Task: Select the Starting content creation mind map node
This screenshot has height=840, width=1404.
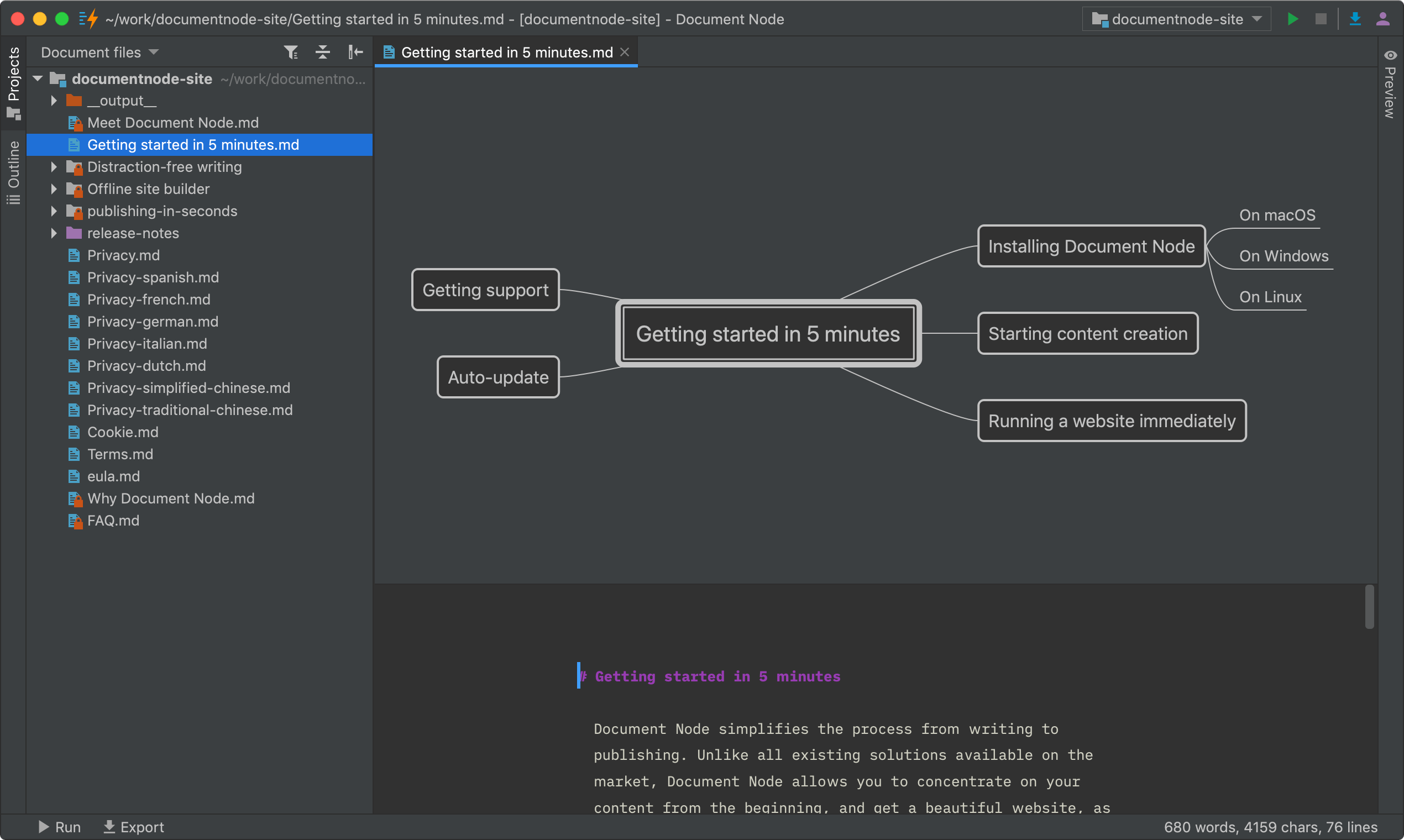Action: pyautogui.click(x=1087, y=333)
